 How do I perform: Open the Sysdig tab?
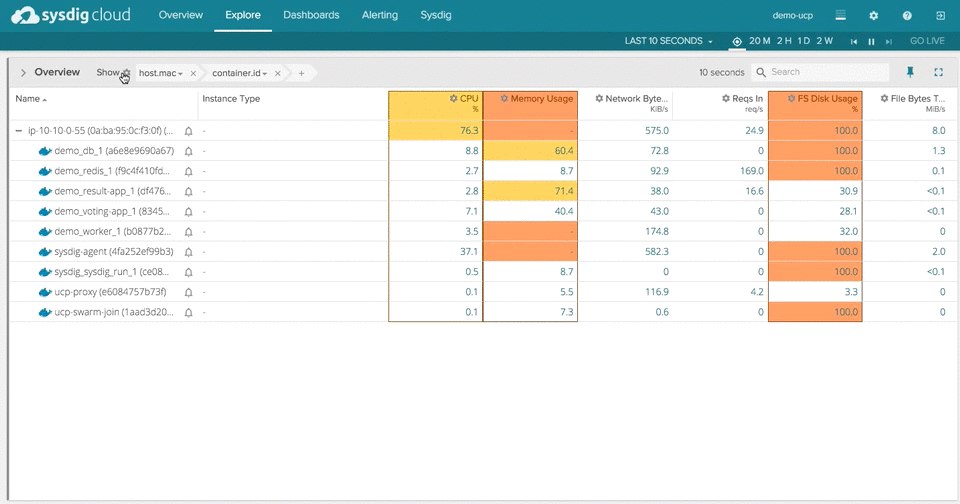[x=436, y=15]
